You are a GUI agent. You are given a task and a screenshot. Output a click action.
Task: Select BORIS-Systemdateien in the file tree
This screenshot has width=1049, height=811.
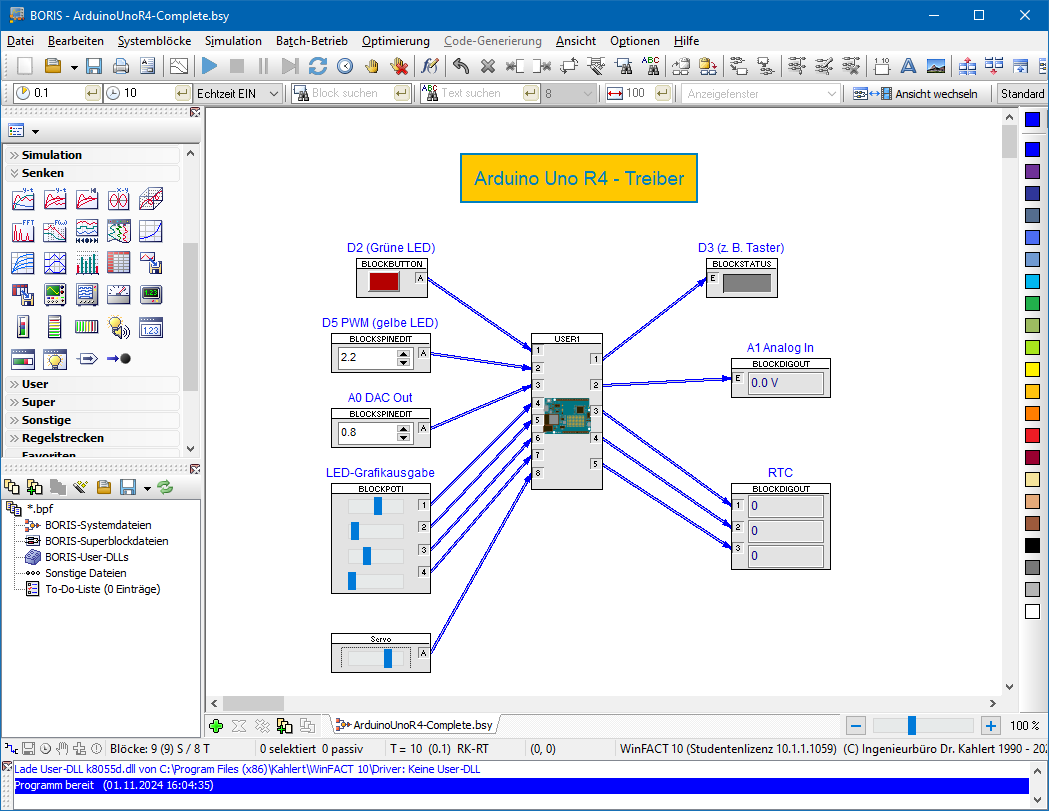pyautogui.click(x=98, y=525)
